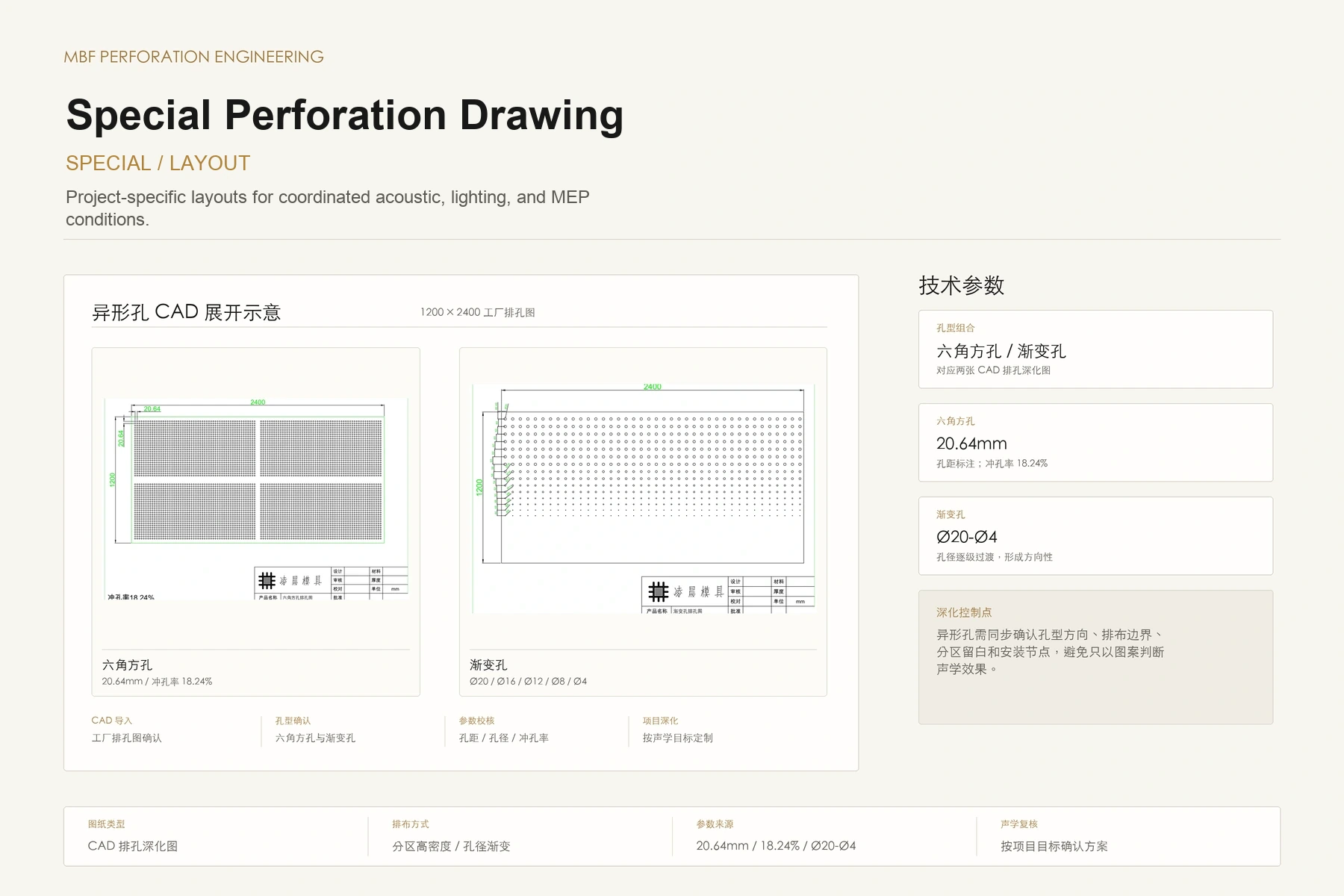1344x896 pixels.
Task: Click the '工厂排孔图确认' step description
Action: 126,738
